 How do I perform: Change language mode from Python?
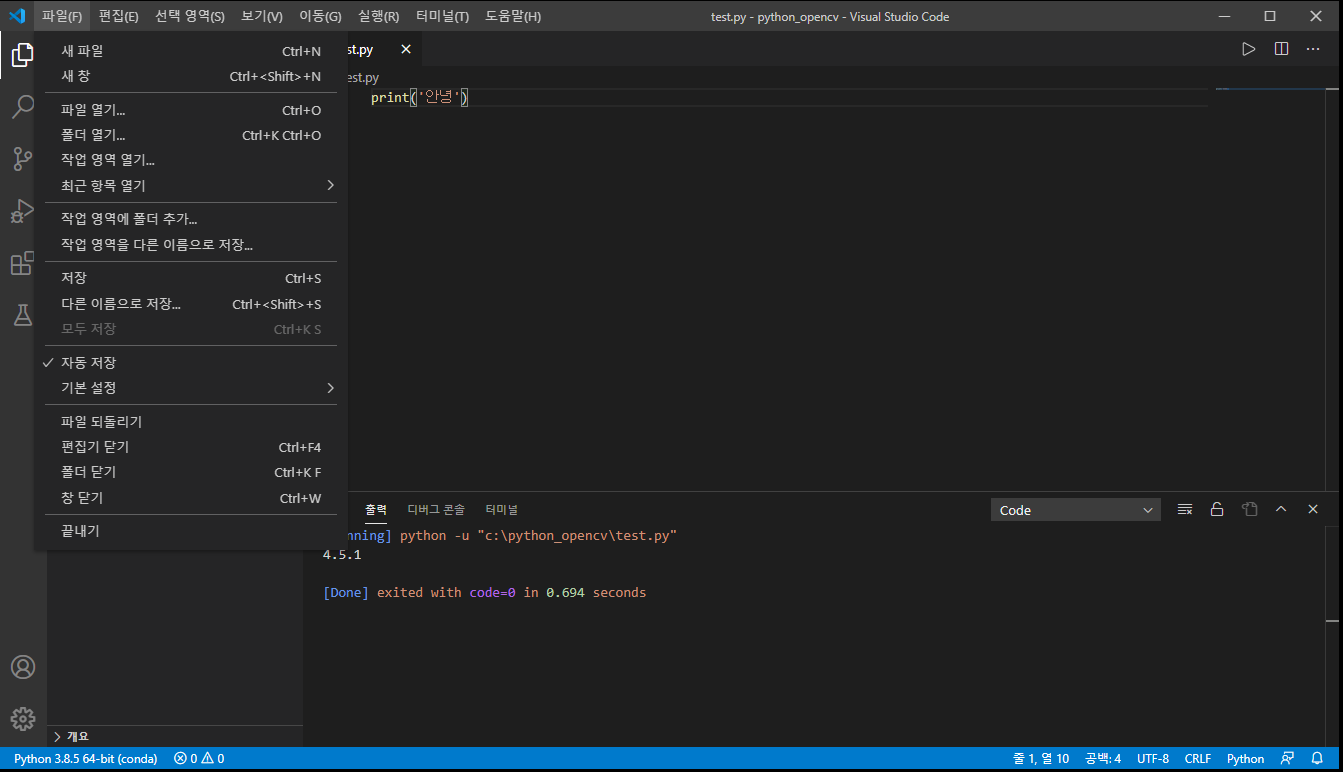[1245, 759]
